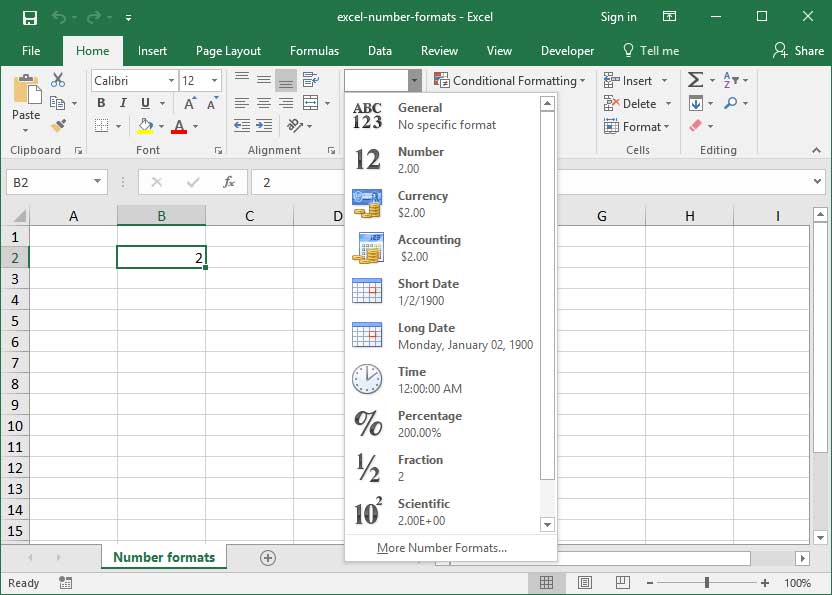Screen dimensions: 832x595
Task: Toggle Bold formatting
Action: [101, 103]
